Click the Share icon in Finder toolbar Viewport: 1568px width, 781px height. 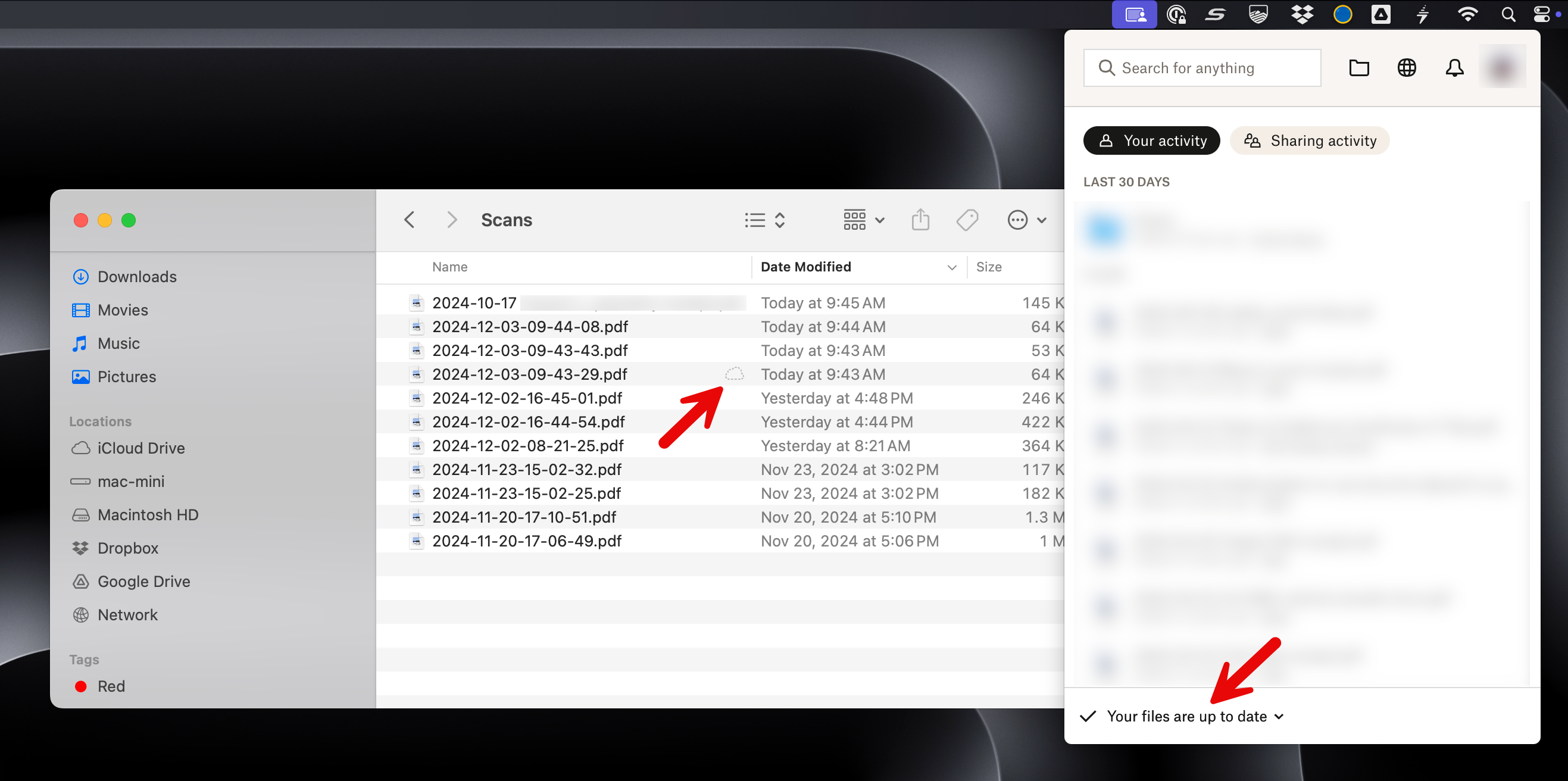pyautogui.click(x=920, y=220)
